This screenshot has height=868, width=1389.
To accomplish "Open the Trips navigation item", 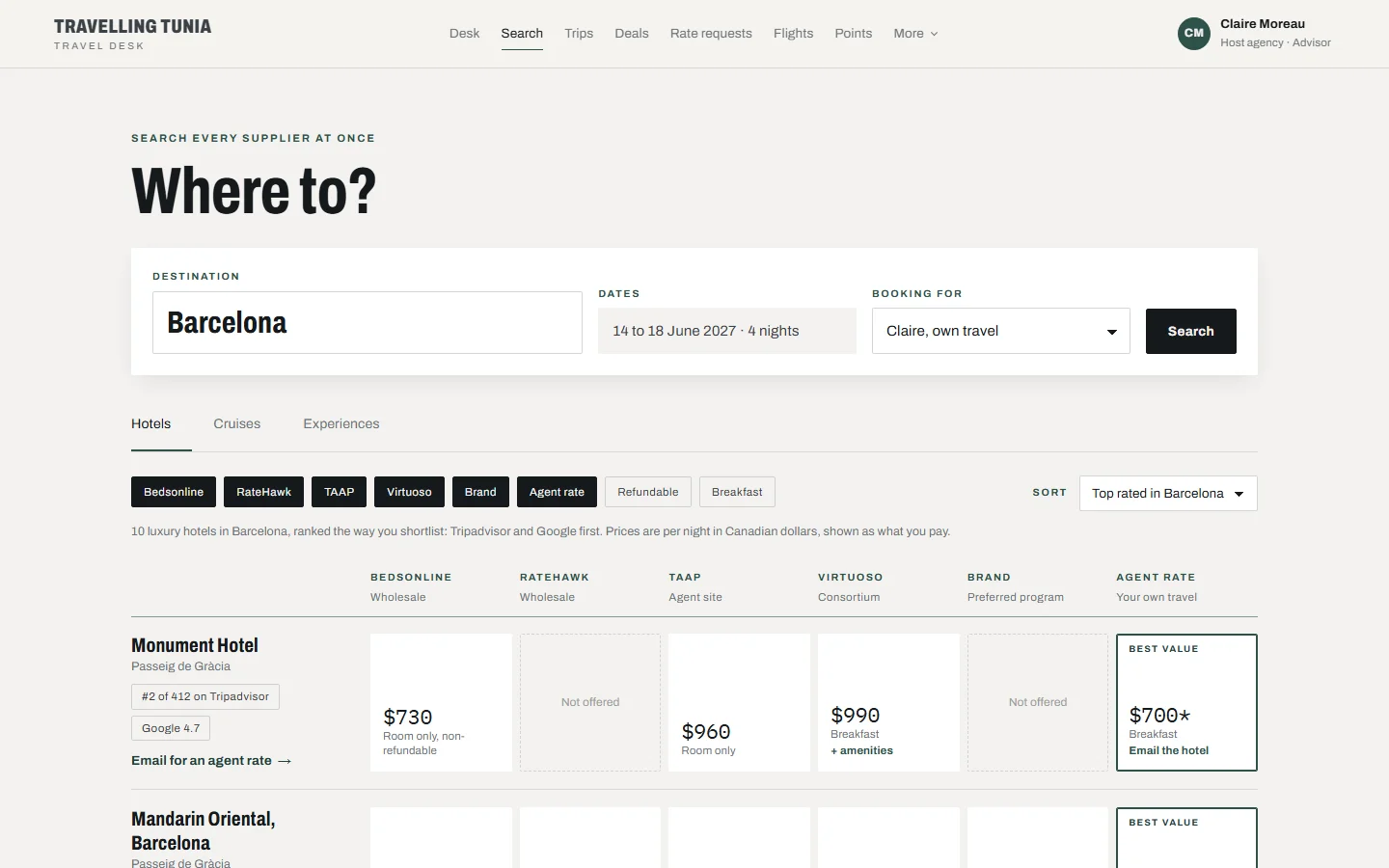I will 579,33.
